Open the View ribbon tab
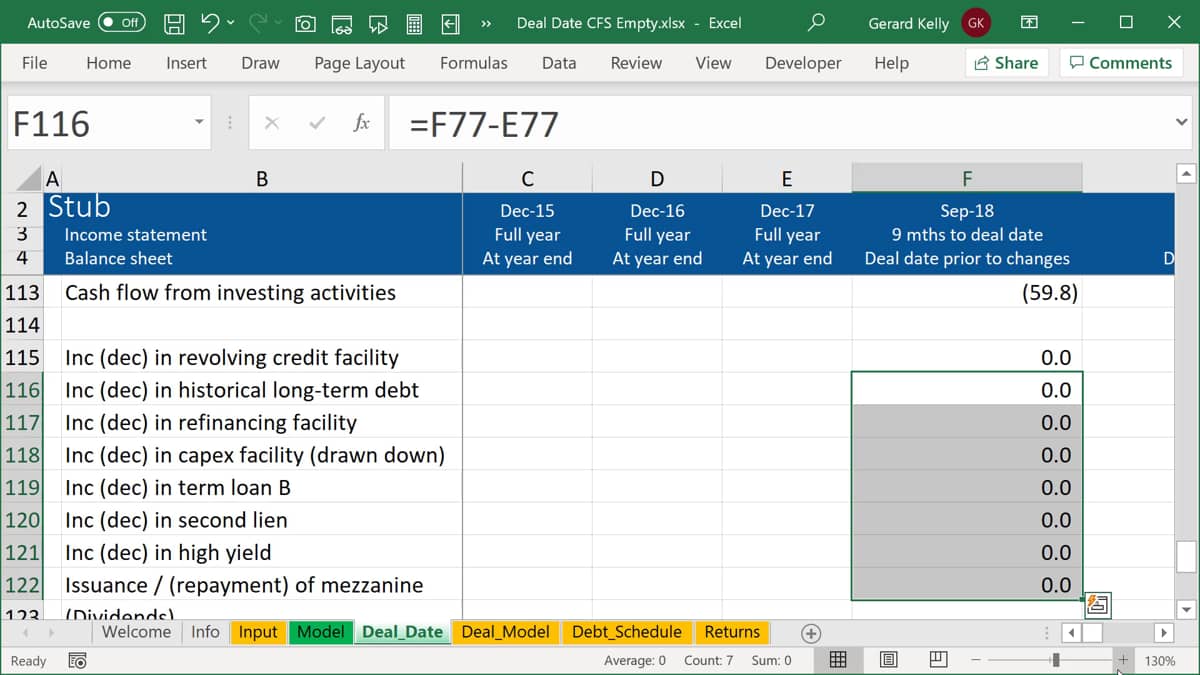This screenshot has width=1200, height=675. 713,63
